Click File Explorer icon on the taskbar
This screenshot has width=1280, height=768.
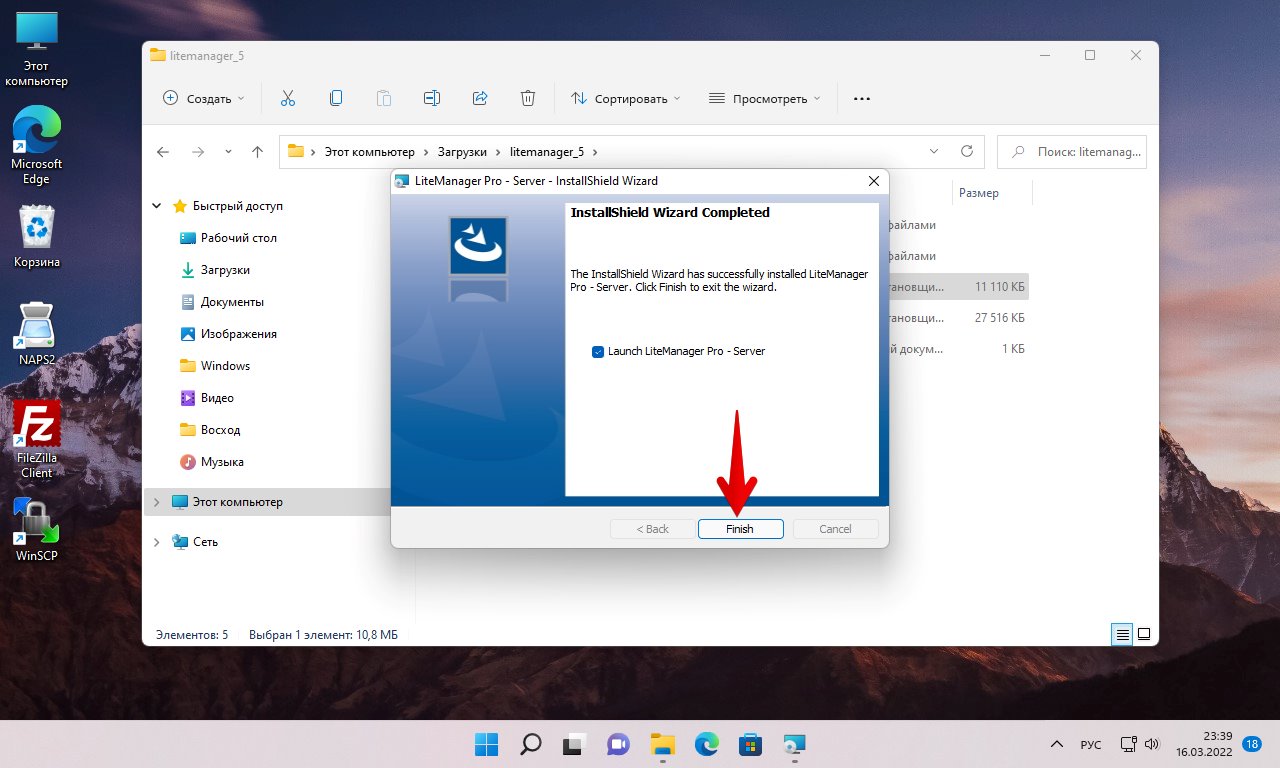coord(662,744)
